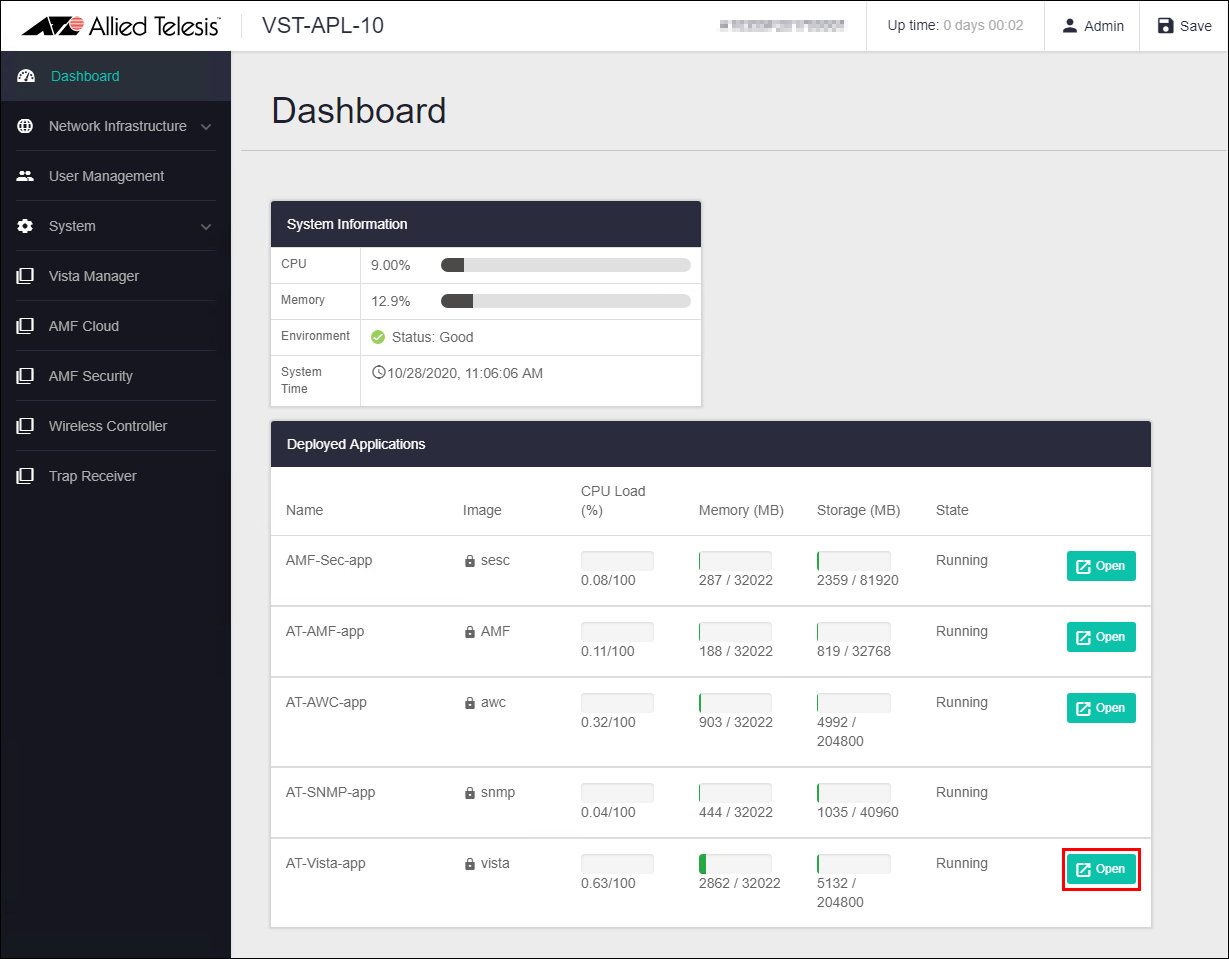The height and width of the screenshot is (959, 1229).
Task: Open Trap Receiver sidebar item
Action: [x=93, y=476]
